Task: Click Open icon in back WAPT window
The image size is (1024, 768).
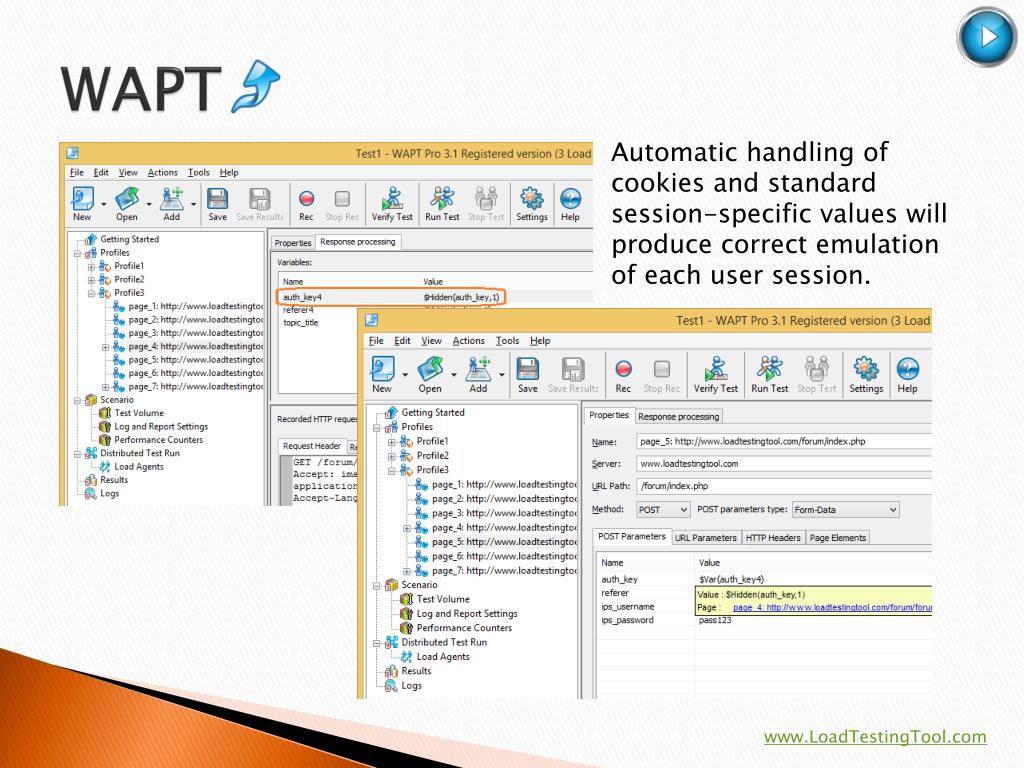Action: pyautogui.click(x=127, y=204)
